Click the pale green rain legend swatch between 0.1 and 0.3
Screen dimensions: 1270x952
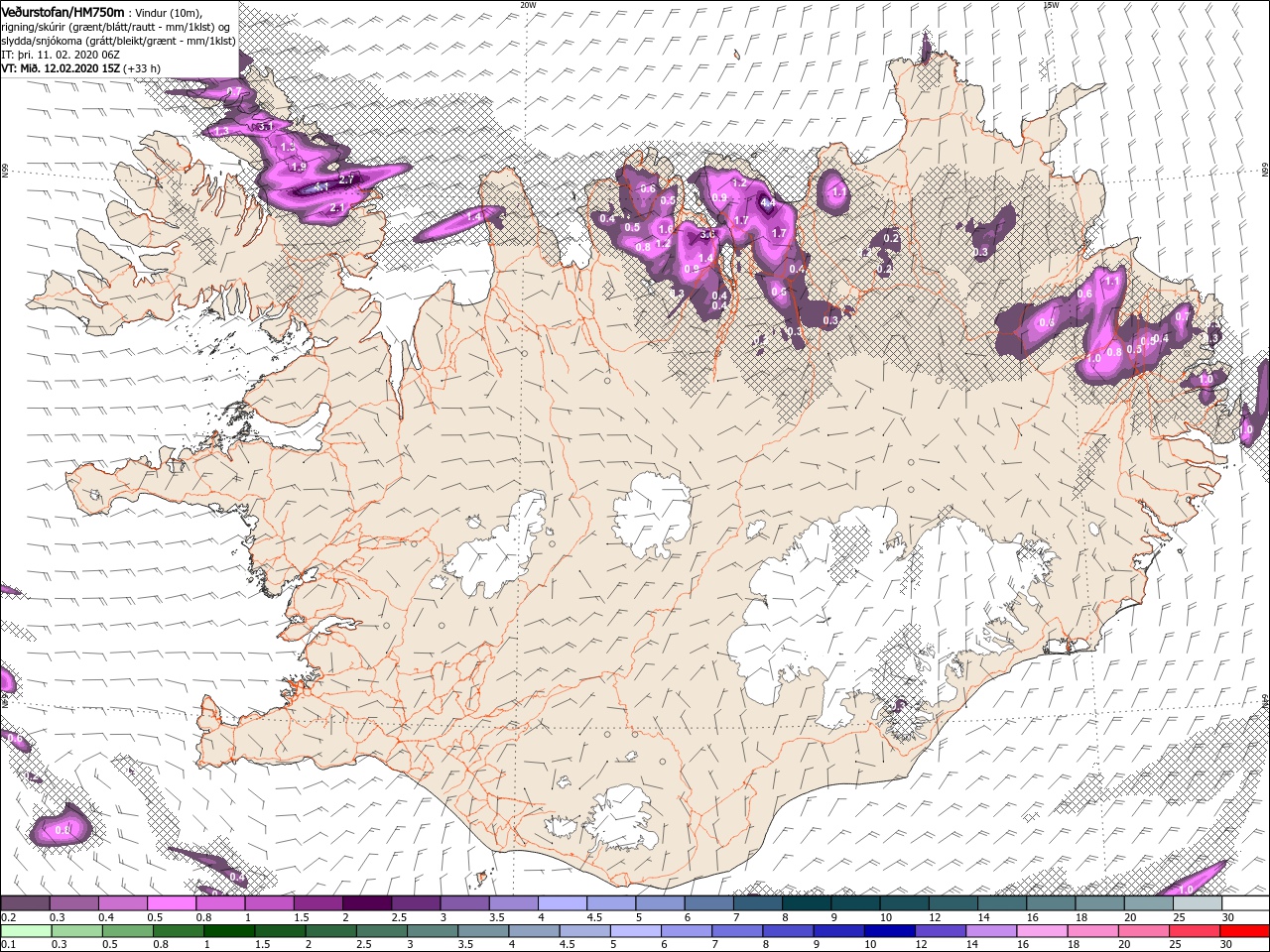[26, 931]
